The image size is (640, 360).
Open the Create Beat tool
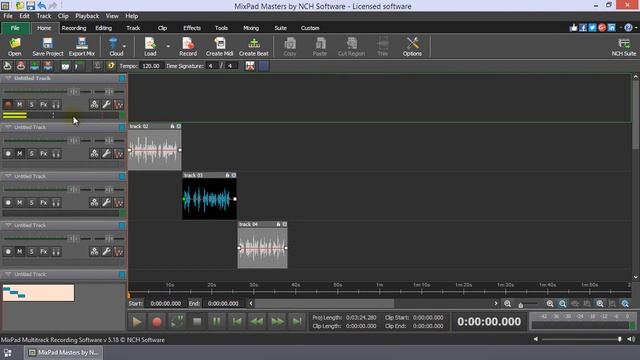[253, 46]
